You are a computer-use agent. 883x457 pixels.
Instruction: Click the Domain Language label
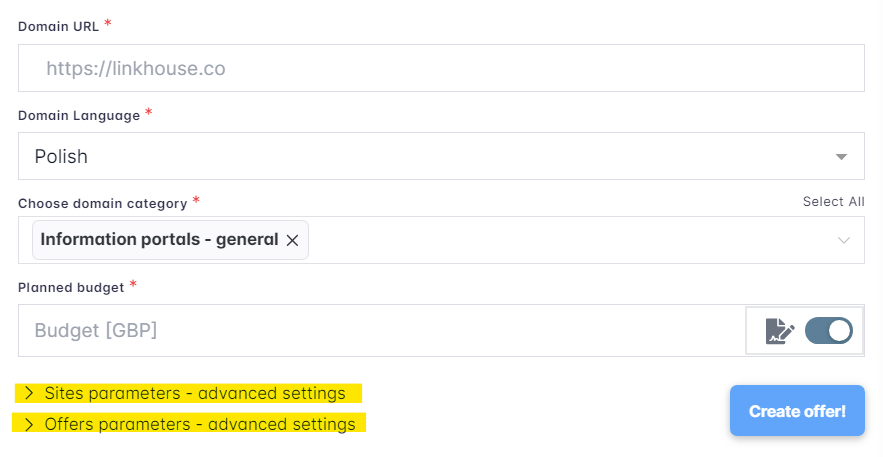click(79, 115)
